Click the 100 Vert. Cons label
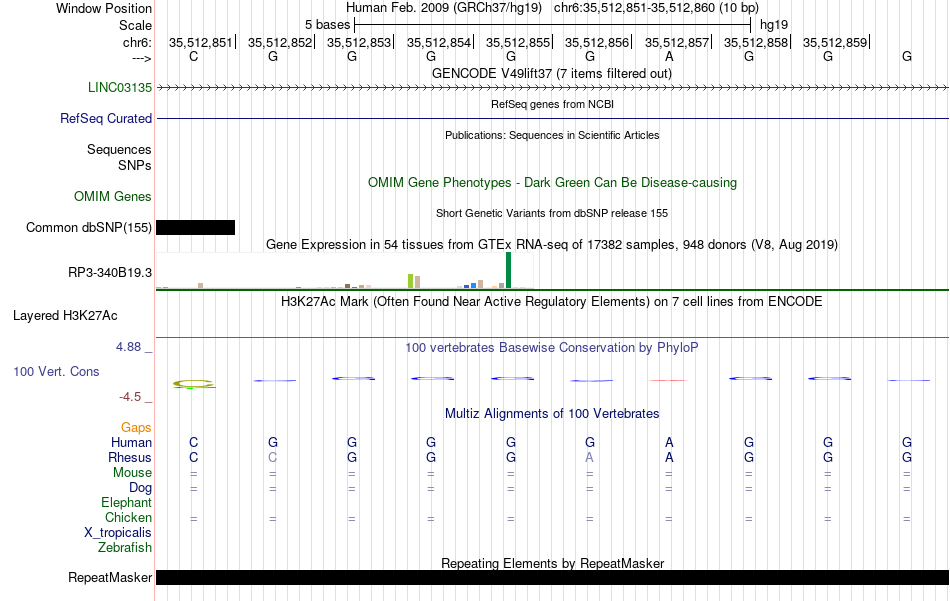 [56, 371]
